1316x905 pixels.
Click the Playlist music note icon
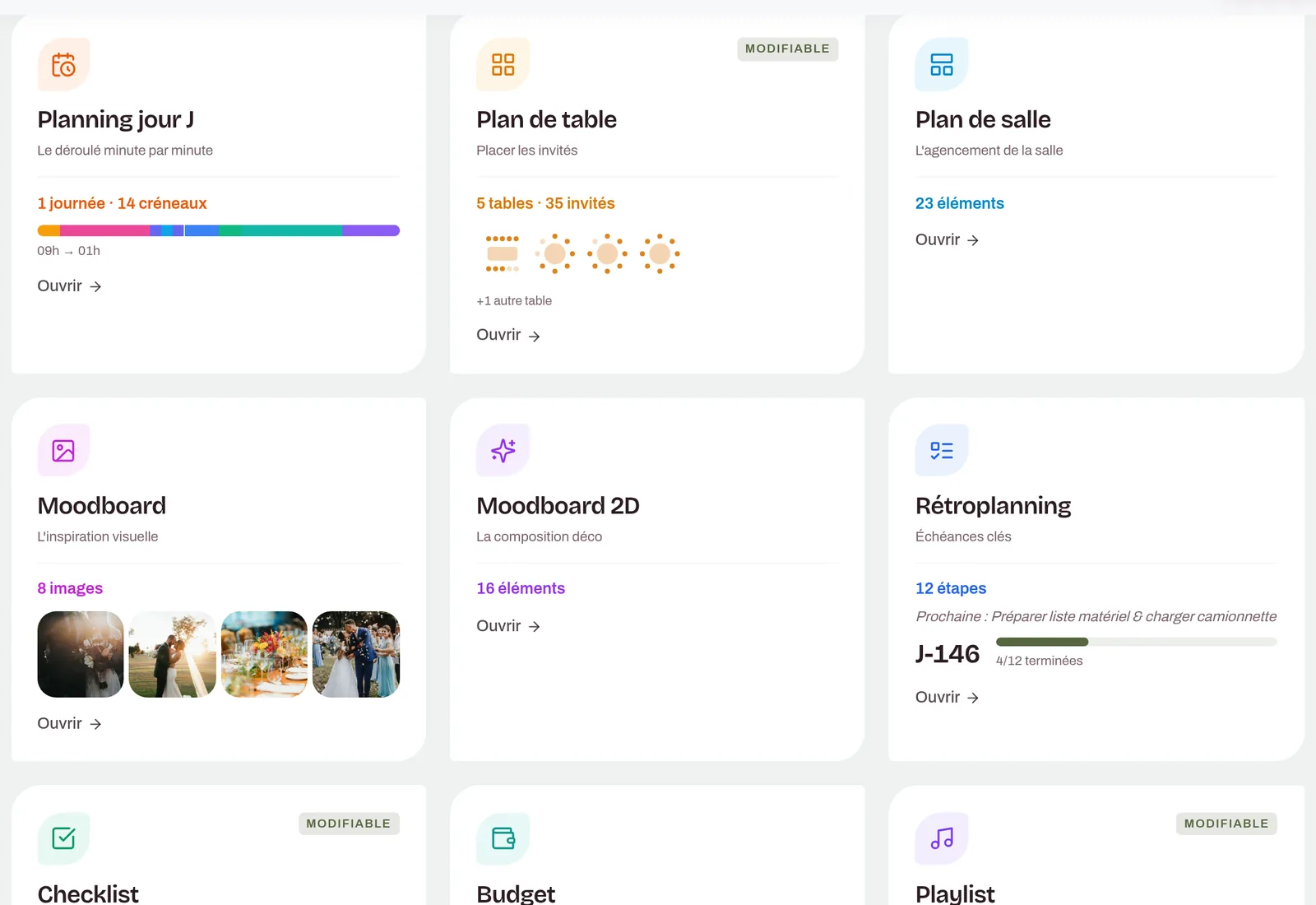point(942,838)
